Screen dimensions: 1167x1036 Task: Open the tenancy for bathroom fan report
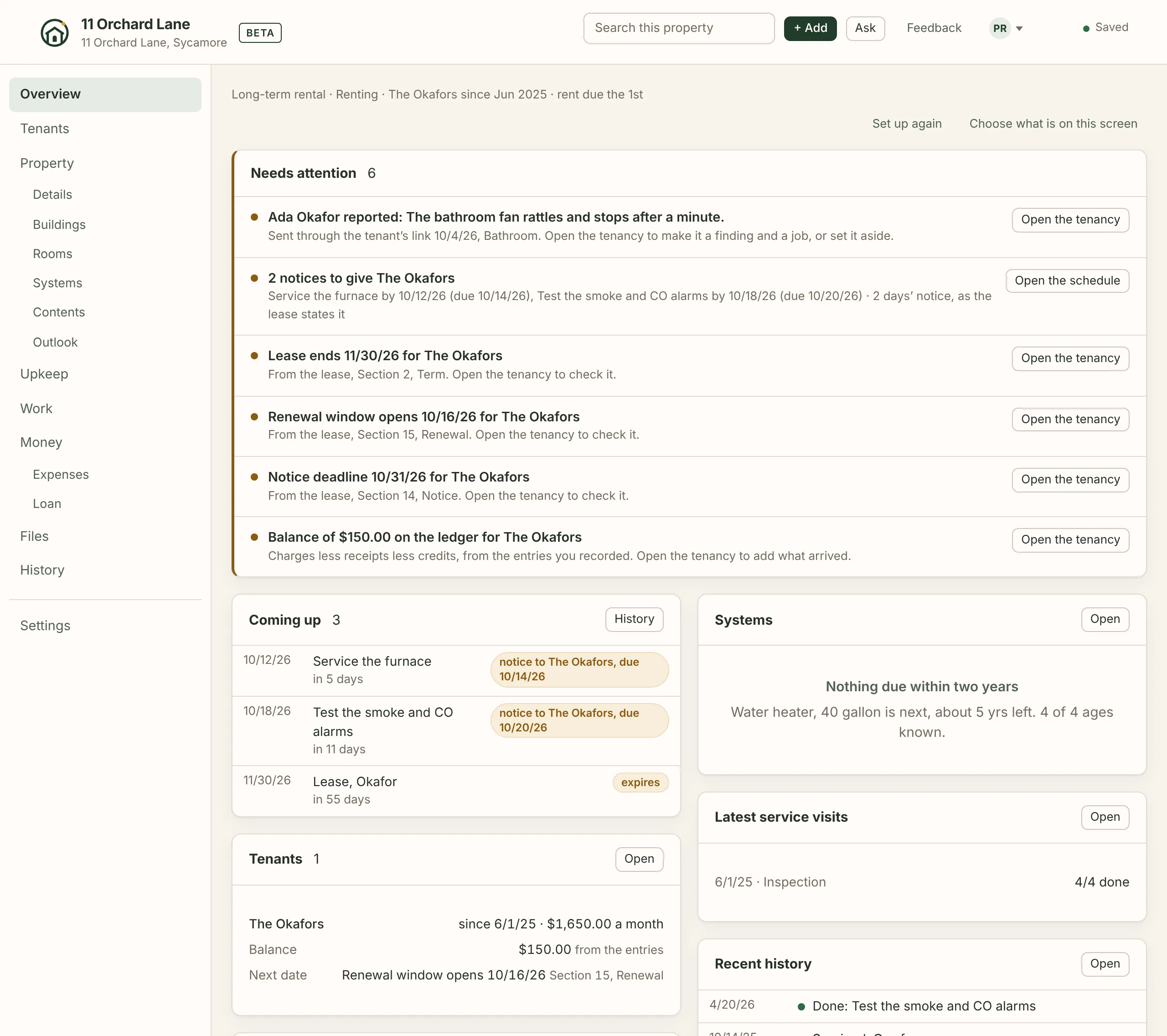pos(1070,220)
